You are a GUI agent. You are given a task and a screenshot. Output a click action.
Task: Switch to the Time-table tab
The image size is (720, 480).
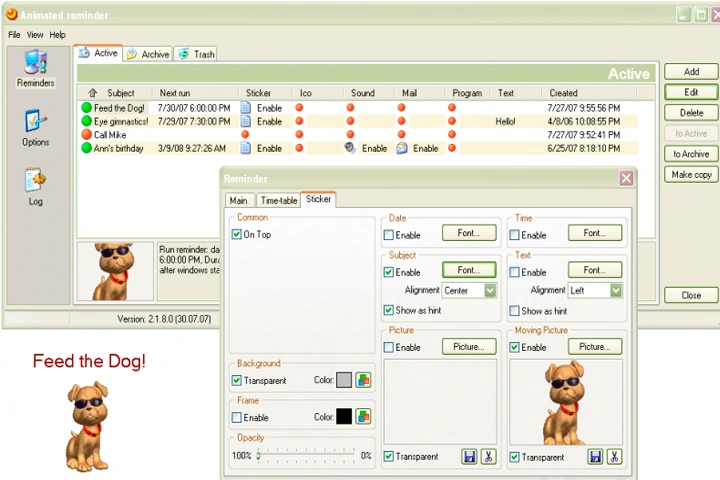[278, 200]
